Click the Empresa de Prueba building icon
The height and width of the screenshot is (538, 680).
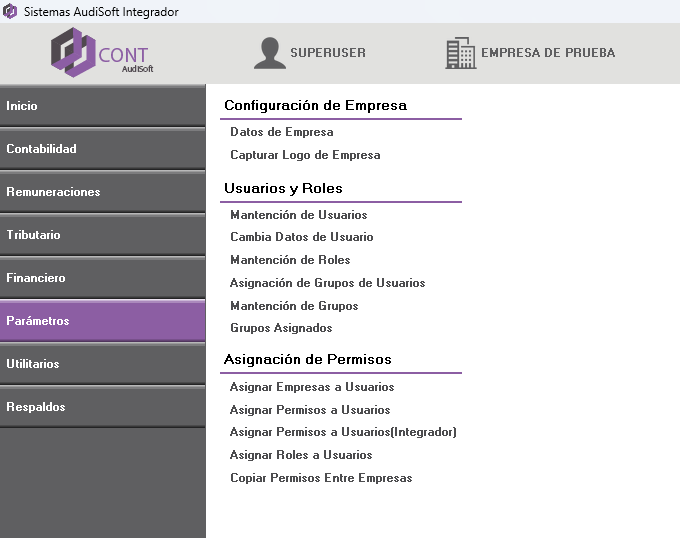point(460,53)
